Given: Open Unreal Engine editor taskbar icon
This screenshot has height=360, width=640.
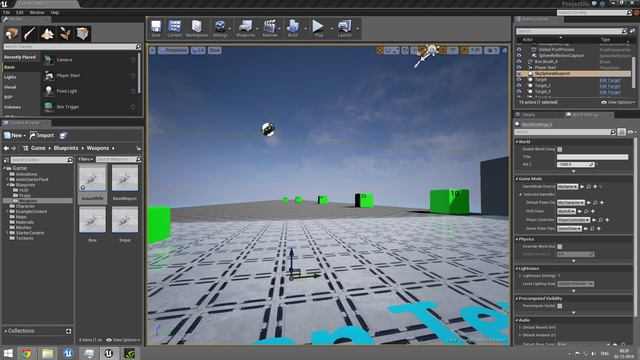Looking at the screenshot, I should pos(109,353).
